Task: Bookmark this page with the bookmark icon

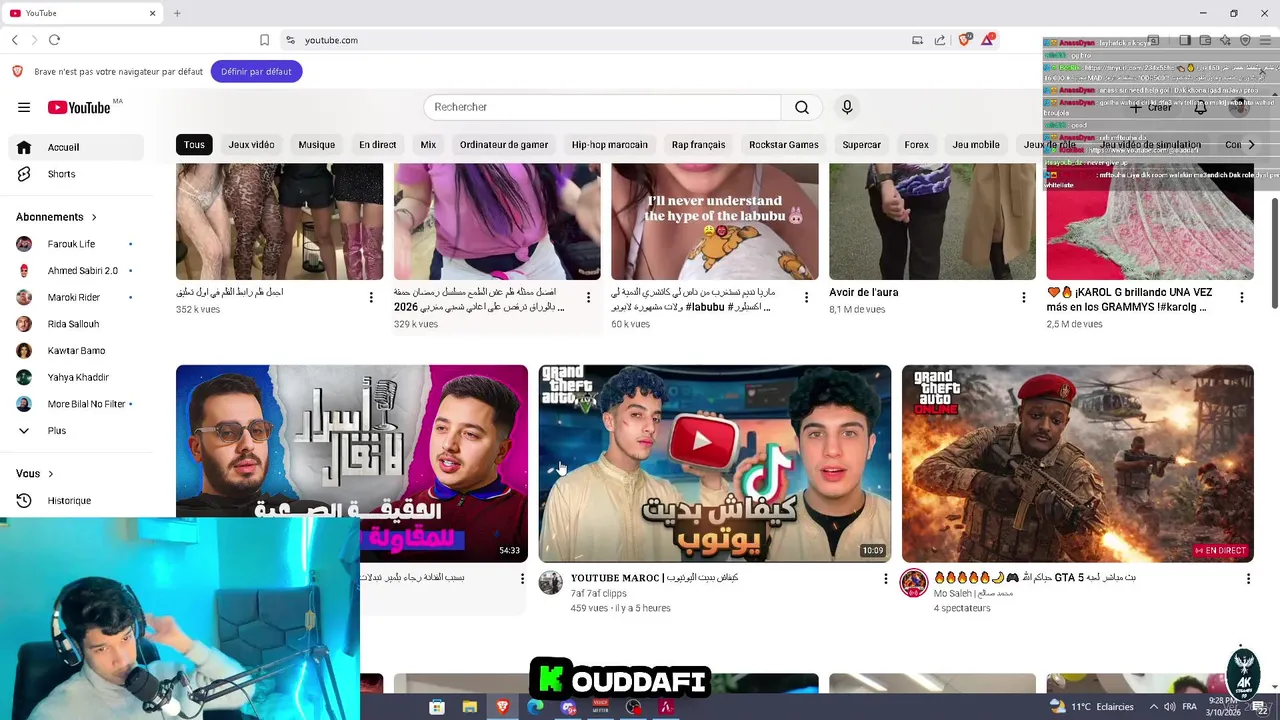Action: point(264,40)
